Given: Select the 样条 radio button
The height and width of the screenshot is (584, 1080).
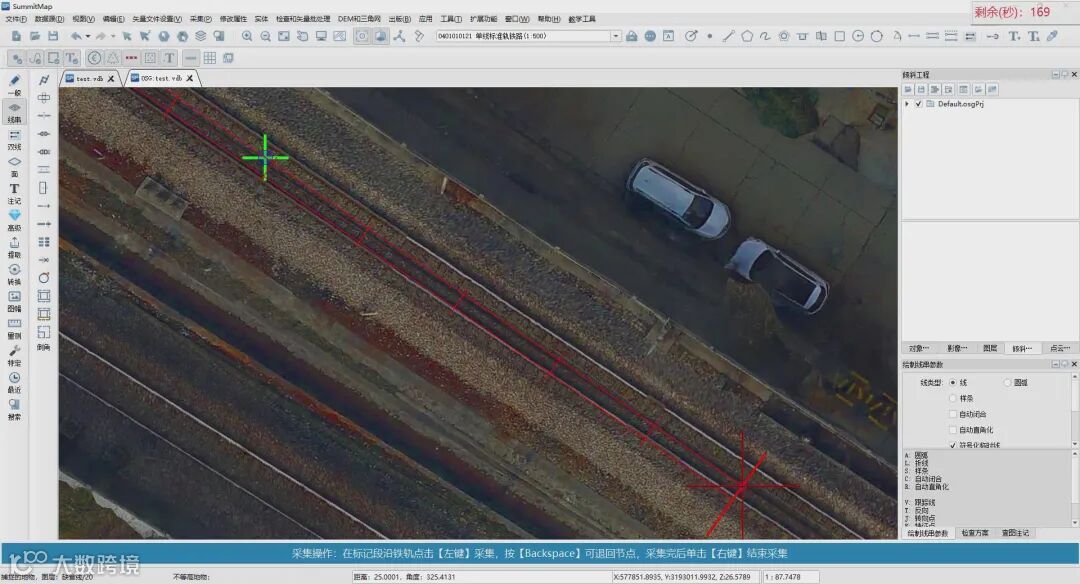Looking at the screenshot, I should click(953, 398).
